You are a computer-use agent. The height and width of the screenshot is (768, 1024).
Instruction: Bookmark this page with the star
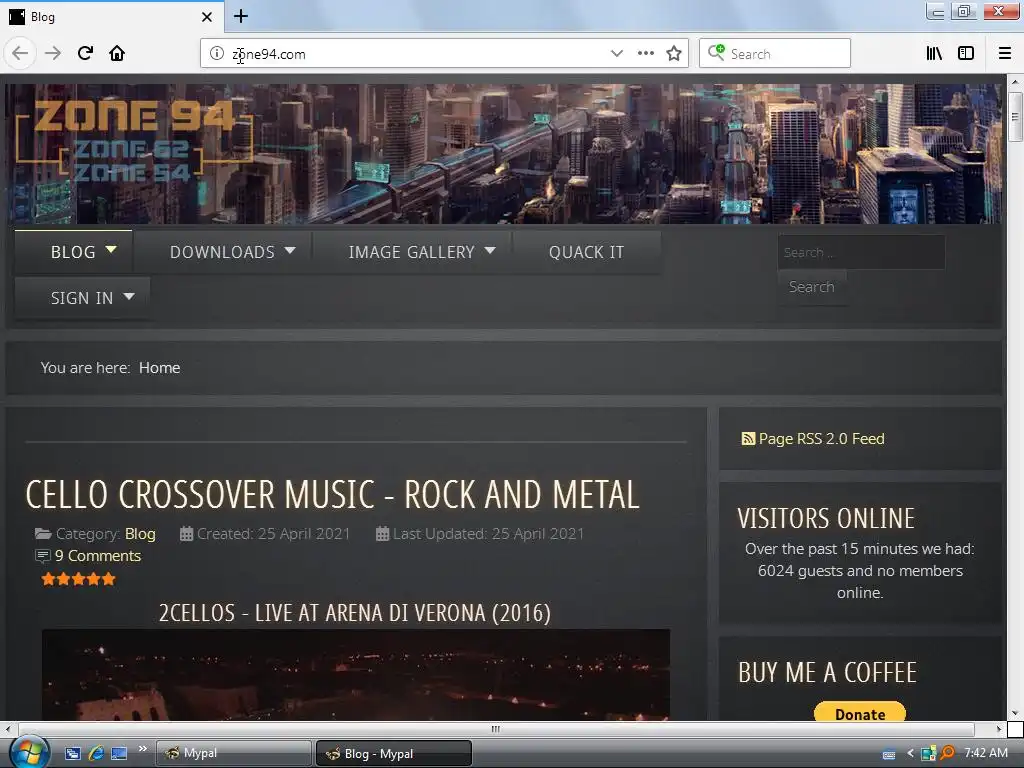pos(674,54)
